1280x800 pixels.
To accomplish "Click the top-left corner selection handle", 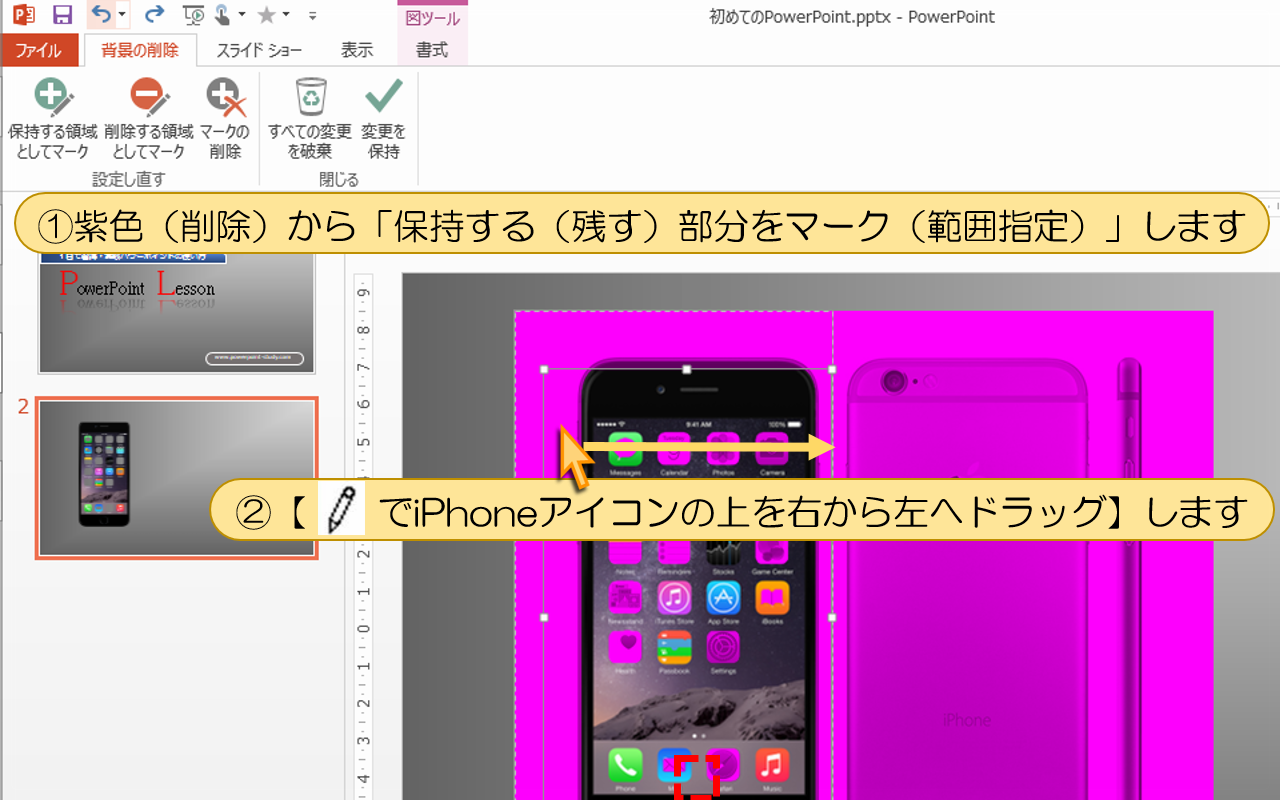I will tap(544, 369).
